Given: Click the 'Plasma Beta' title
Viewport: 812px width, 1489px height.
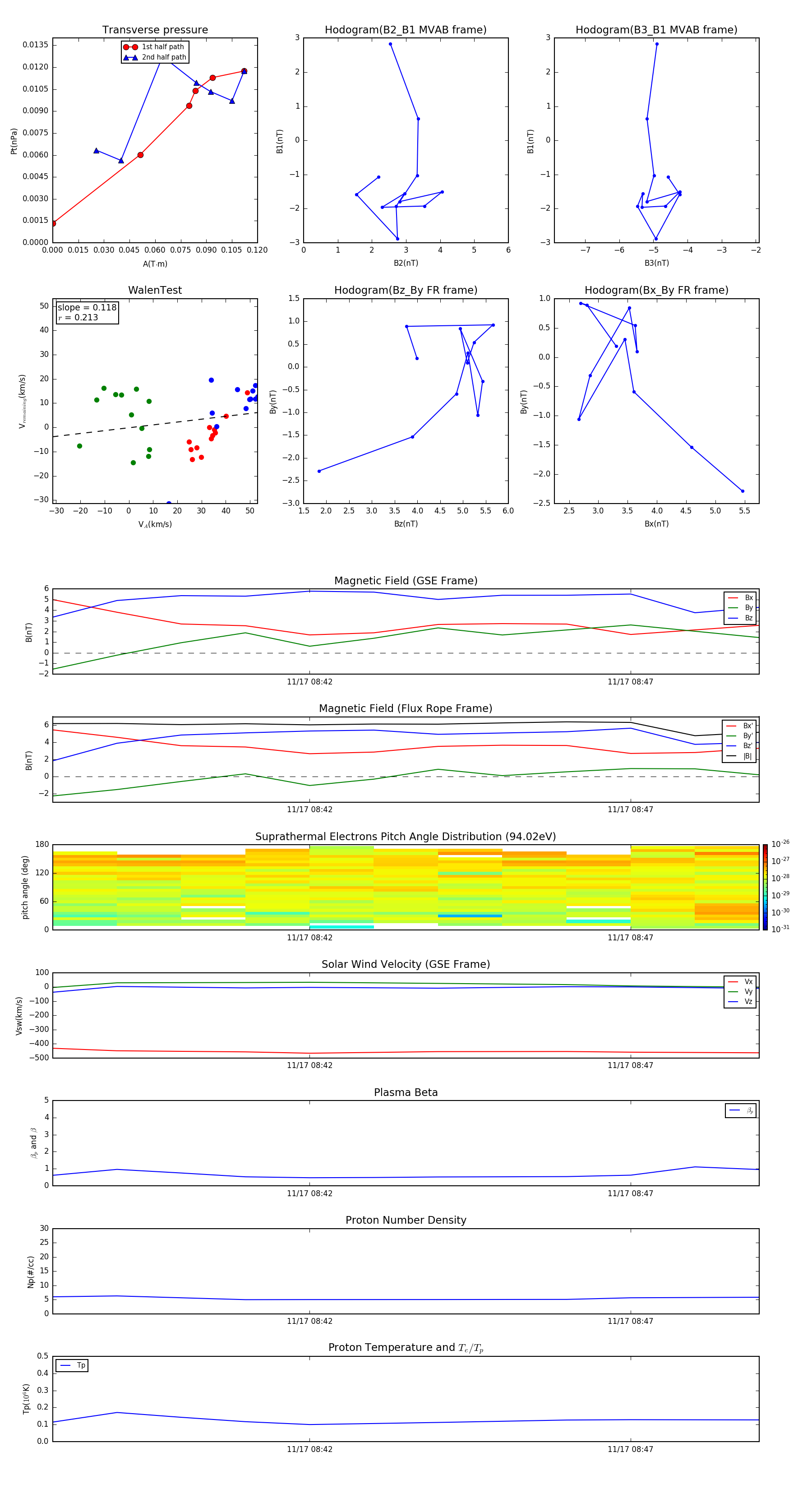Looking at the screenshot, I should click(x=406, y=1093).
